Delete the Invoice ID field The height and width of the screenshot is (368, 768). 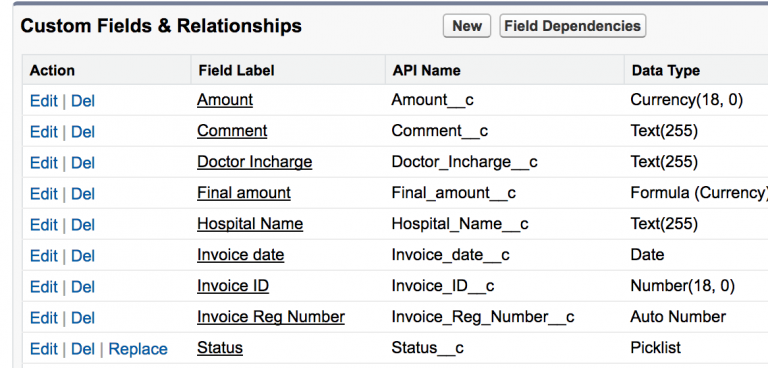click(x=83, y=287)
